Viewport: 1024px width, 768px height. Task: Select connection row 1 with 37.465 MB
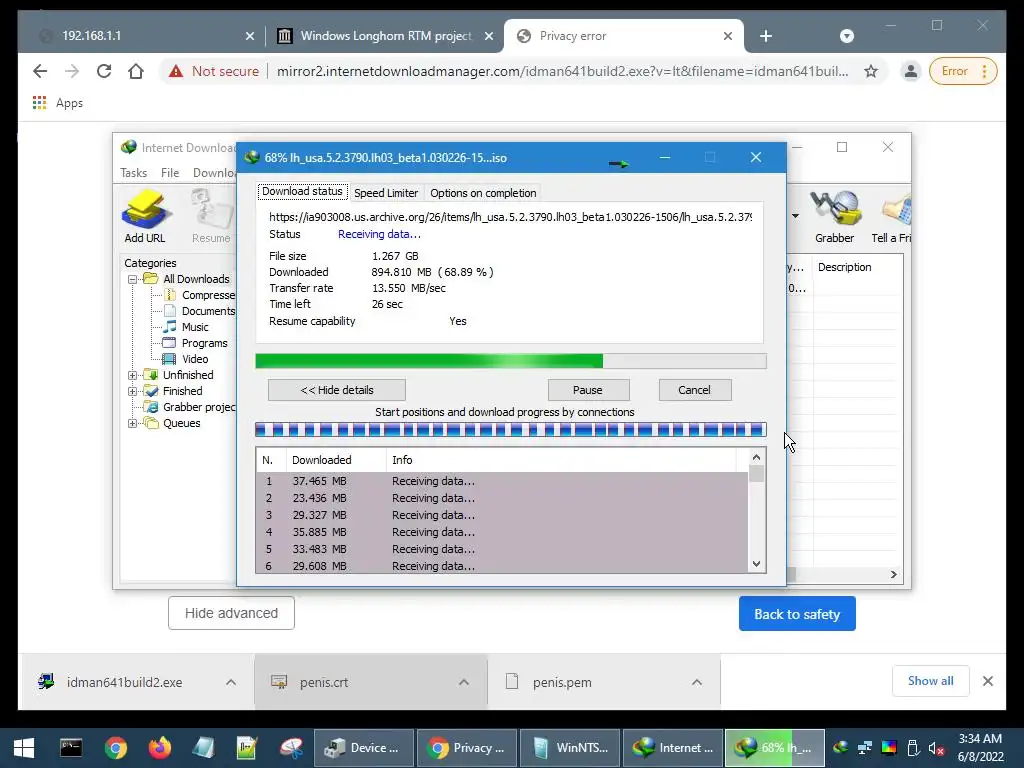(502, 481)
